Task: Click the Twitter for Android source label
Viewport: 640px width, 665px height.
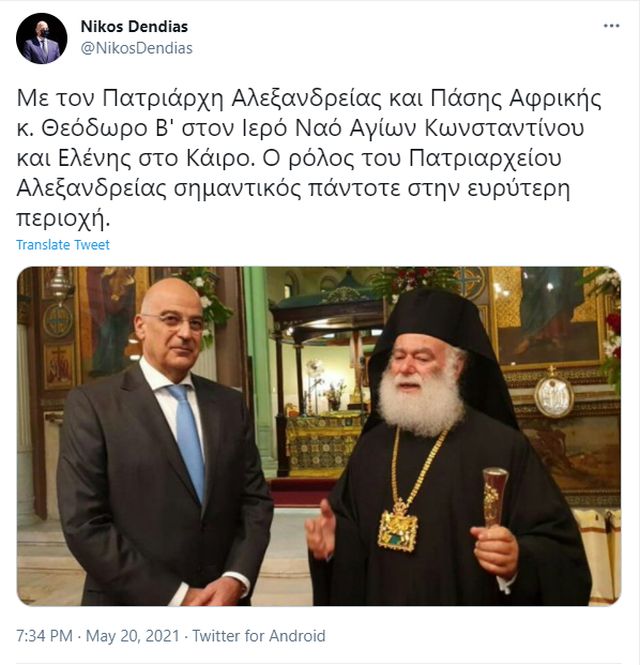Action: click(259, 636)
